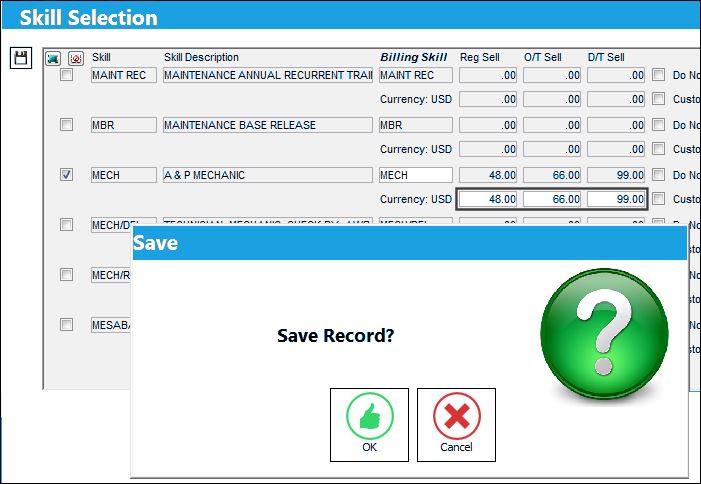Click the Skill Description column header
Screen dimensions: 701x484
[x=201, y=57]
